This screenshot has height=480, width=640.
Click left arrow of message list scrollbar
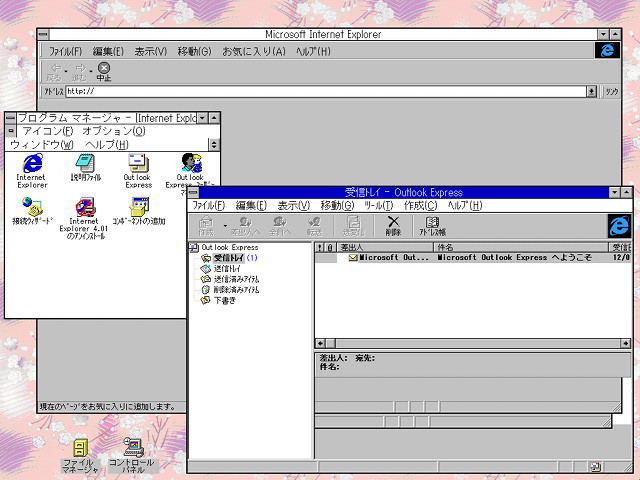320,343
